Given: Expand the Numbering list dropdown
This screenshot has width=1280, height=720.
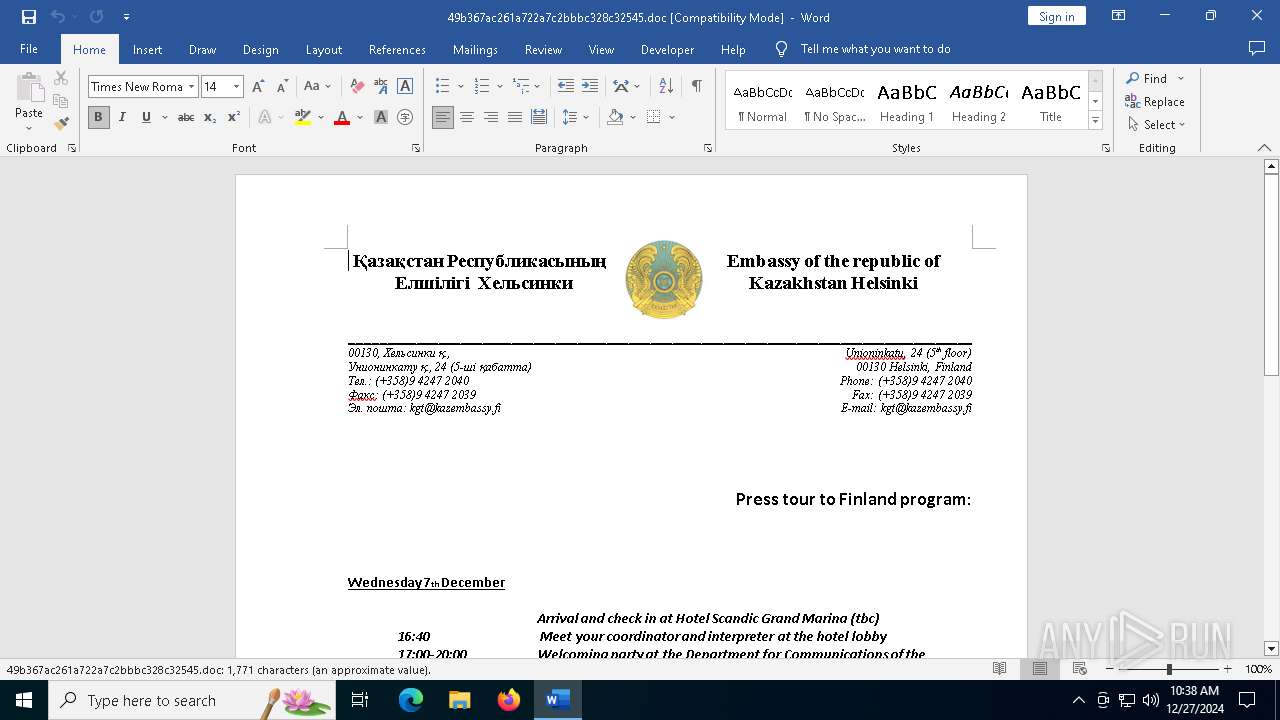Looking at the screenshot, I should 499,87.
